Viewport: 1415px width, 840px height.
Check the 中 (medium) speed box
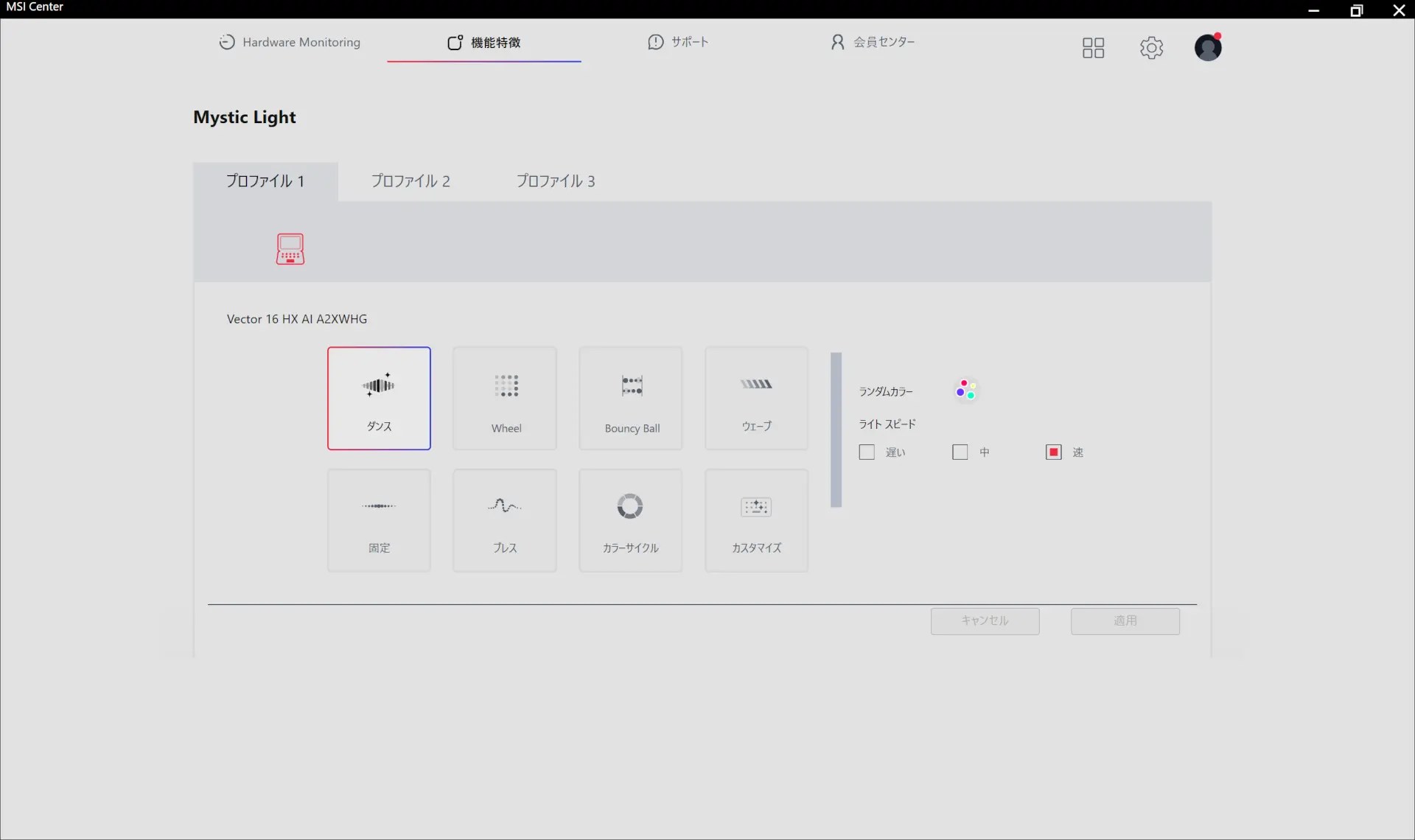[x=960, y=452]
